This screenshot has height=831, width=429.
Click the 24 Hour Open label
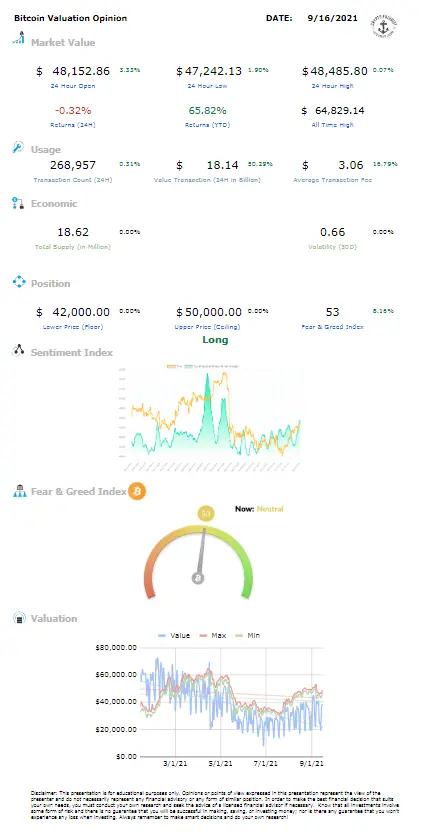pos(73,85)
